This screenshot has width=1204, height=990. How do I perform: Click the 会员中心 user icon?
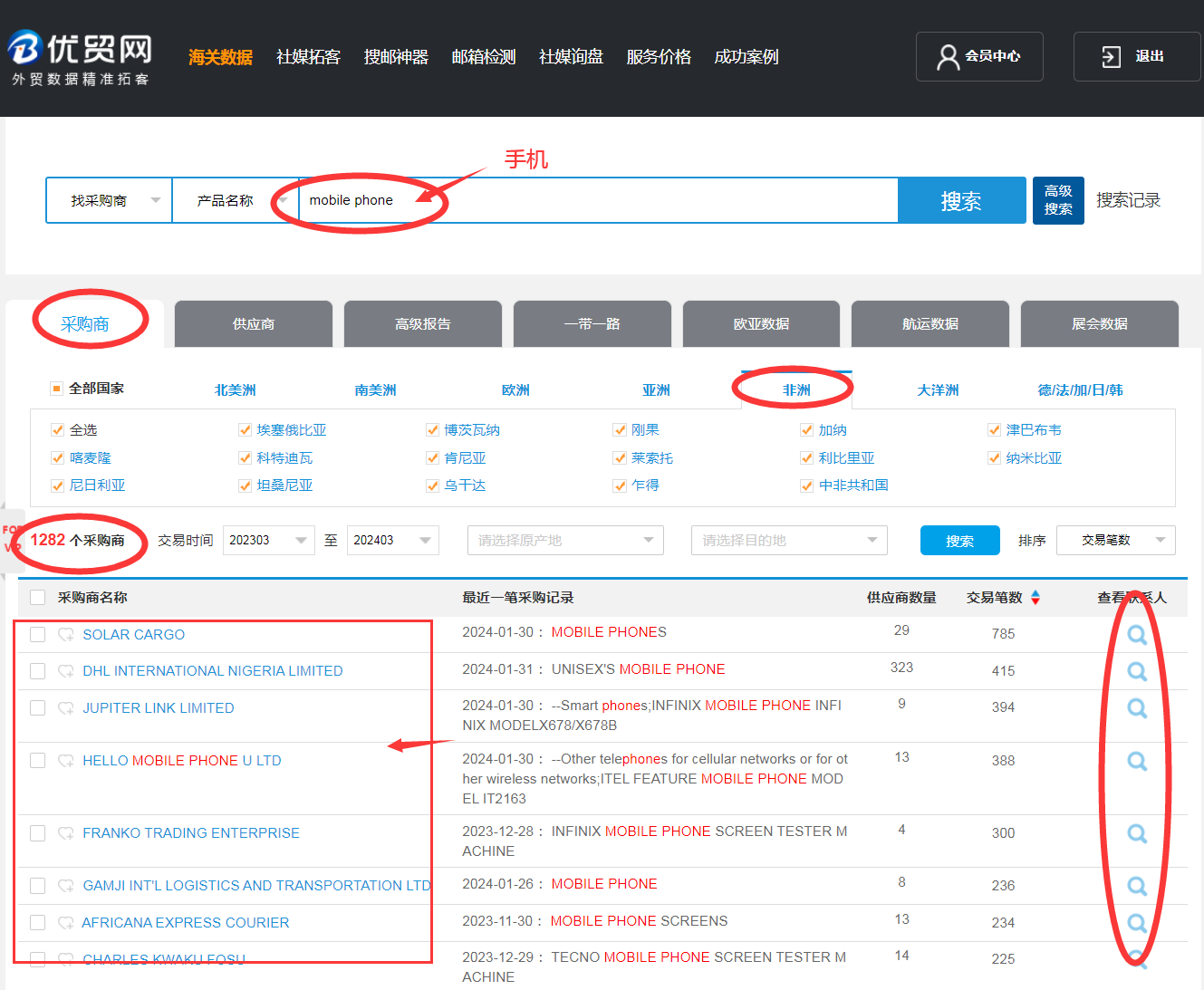click(x=948, y=57)
